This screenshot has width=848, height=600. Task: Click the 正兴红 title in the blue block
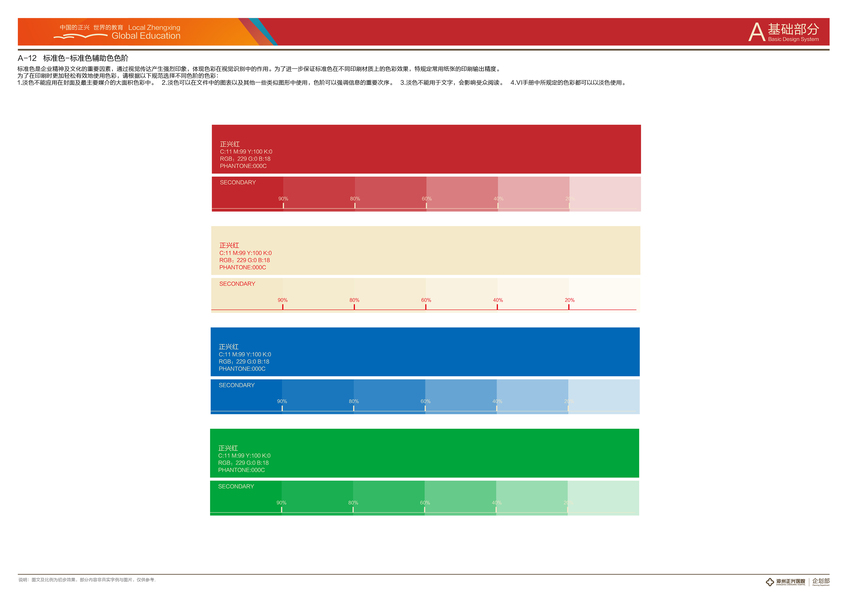tap(228, 347)
